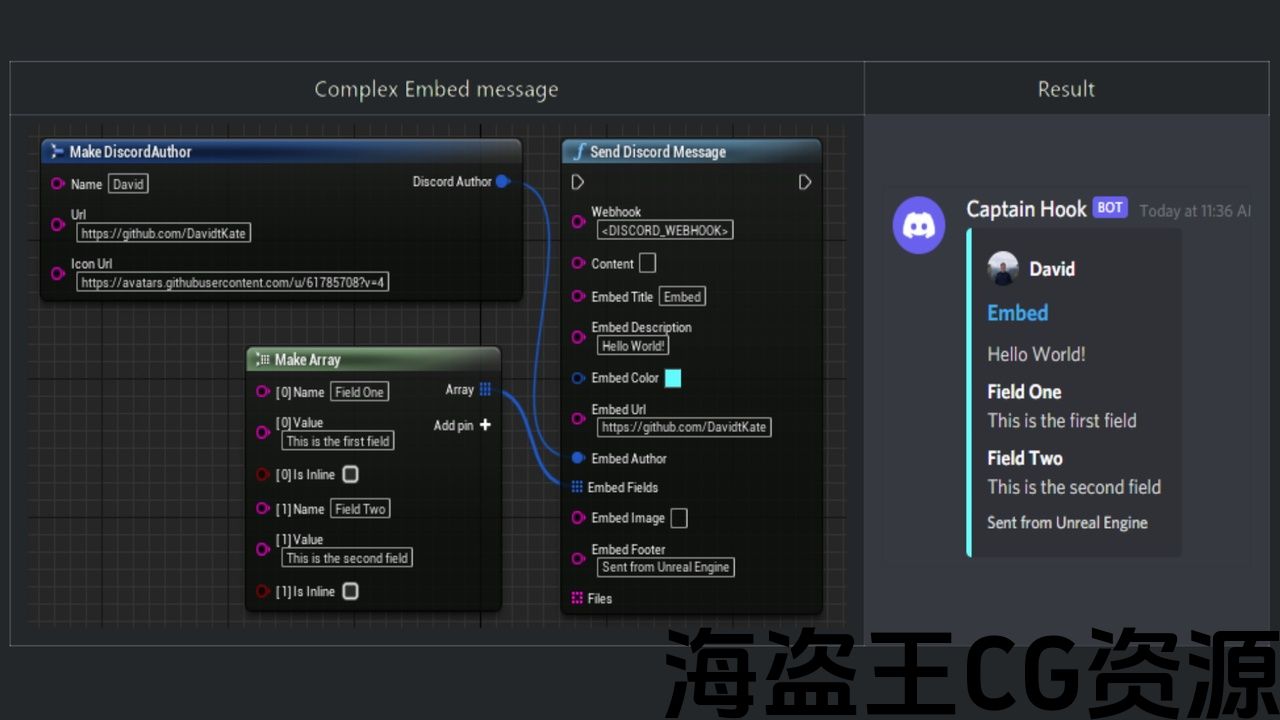Click the input execution pin on Send Discord Message
1280x720 pixels.
(x=578, y=182)
